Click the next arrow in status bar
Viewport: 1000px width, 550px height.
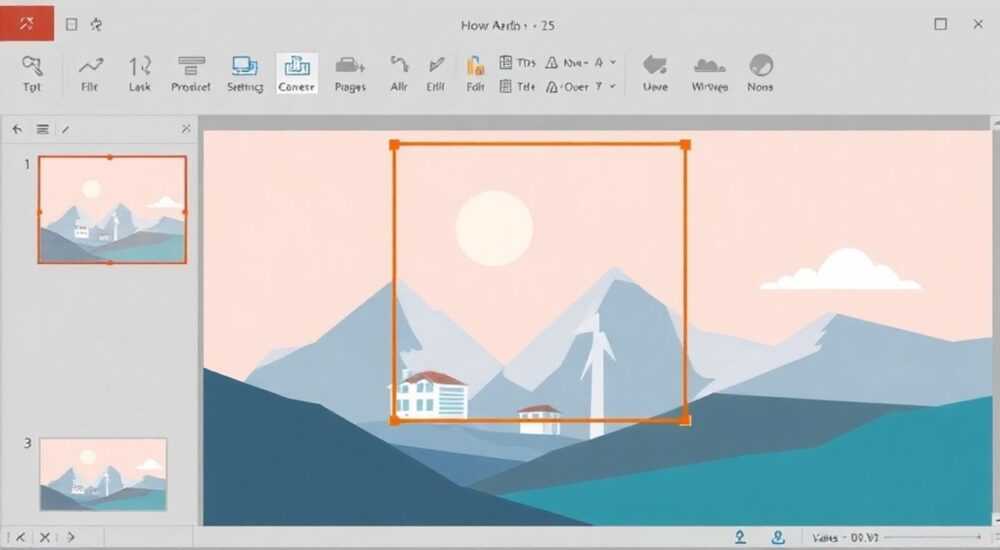coord(71,537)
